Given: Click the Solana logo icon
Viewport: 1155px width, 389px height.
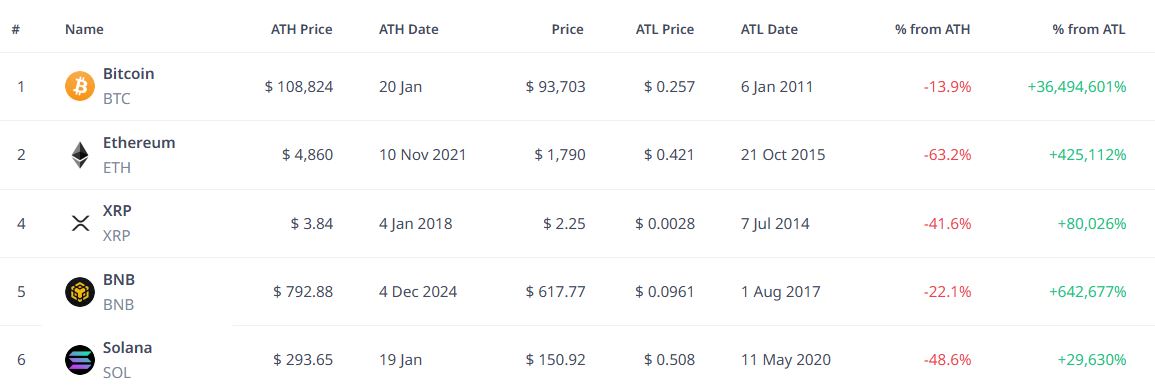Looking at the screenshot, I should 80,360.
